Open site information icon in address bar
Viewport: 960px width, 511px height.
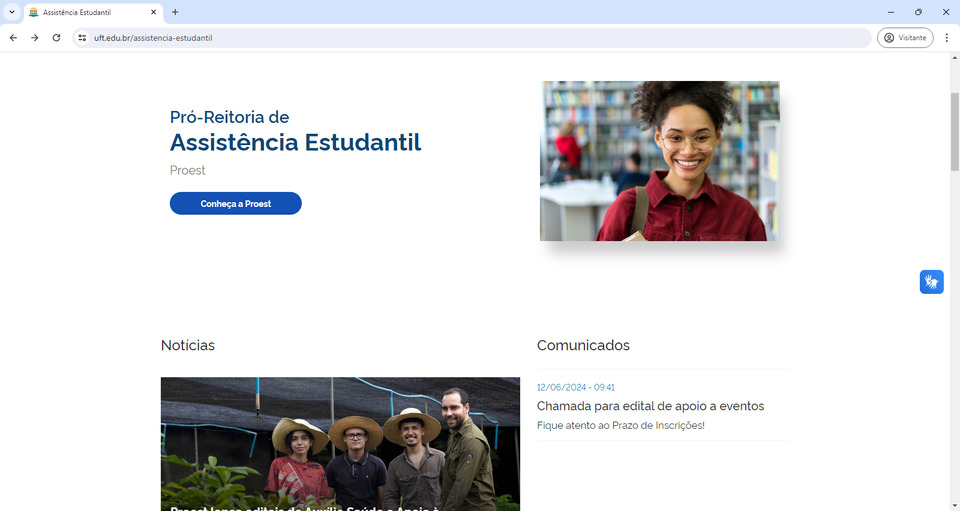[x=83, y=38]
